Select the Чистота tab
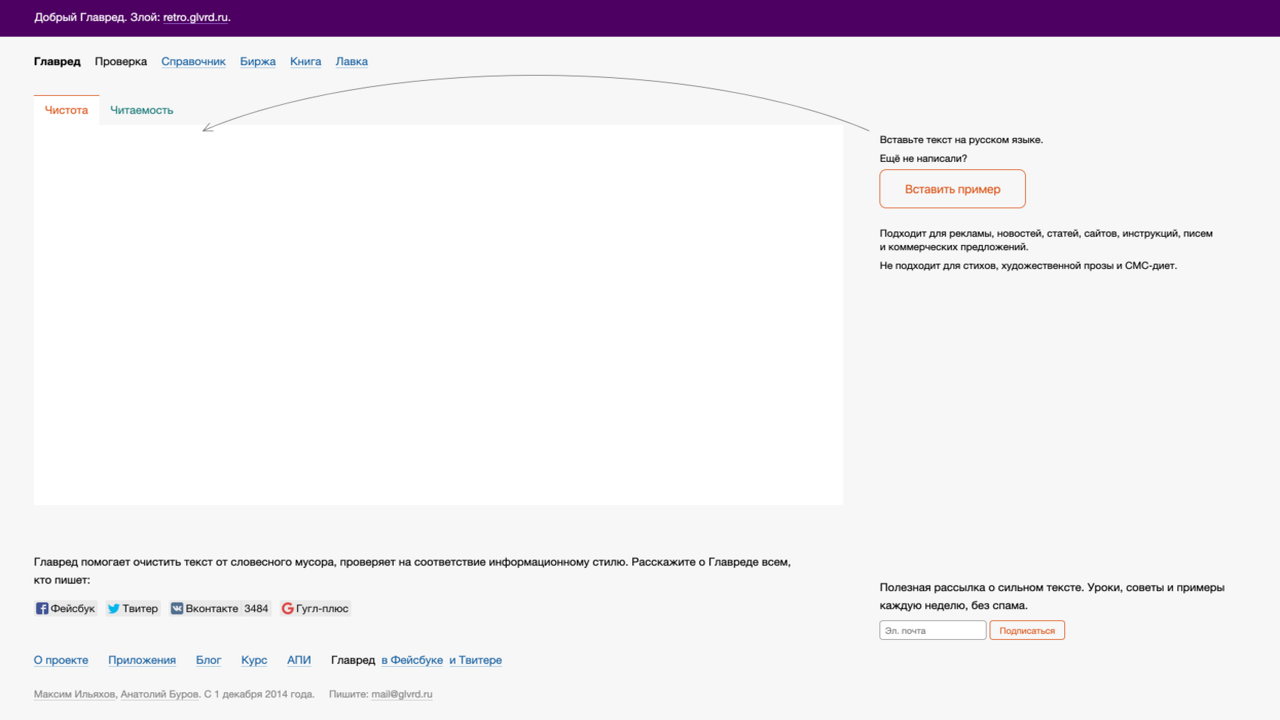The width and height of the screenshot is (1280, 720). coord(66,110)
